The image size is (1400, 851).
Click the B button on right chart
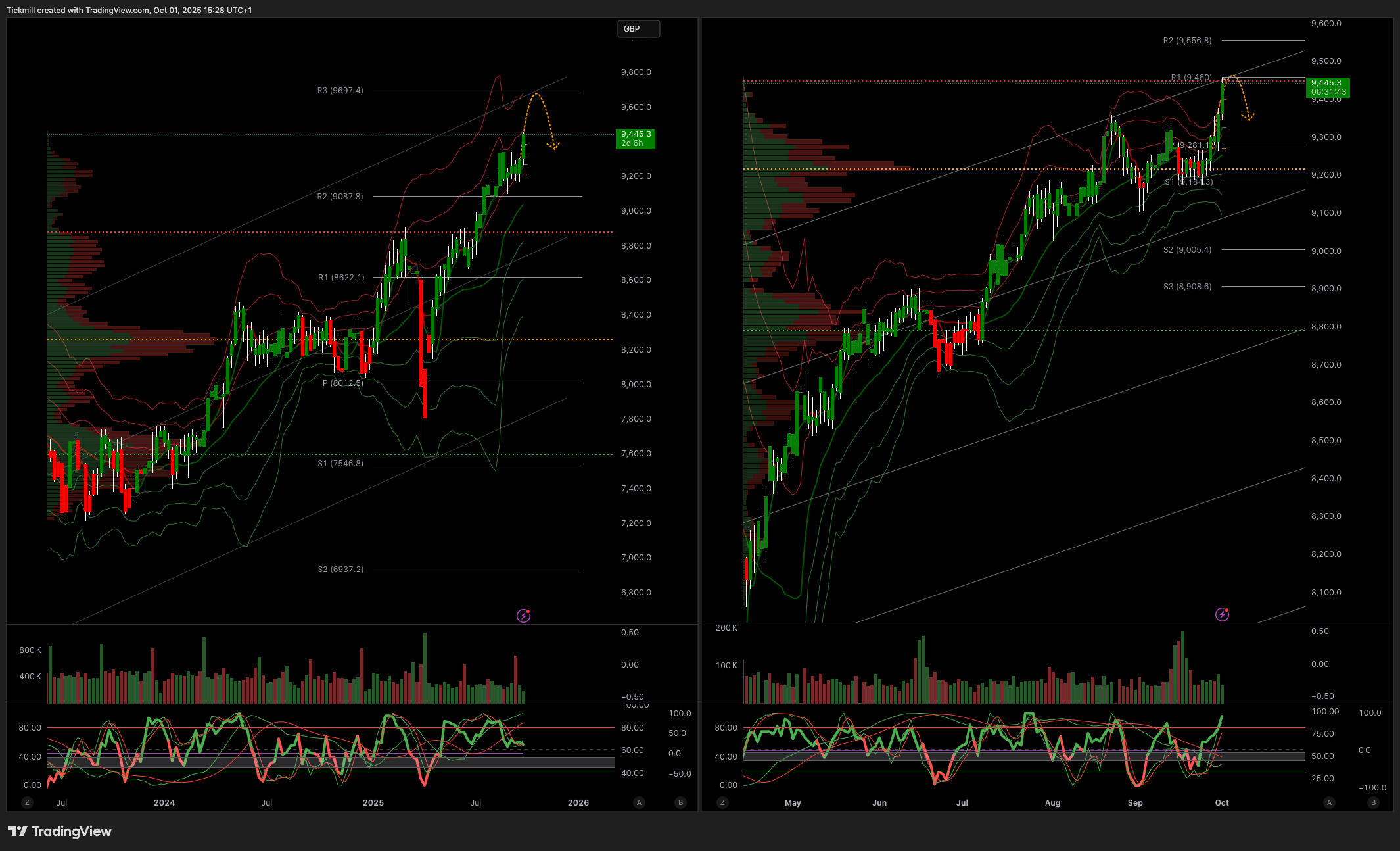[1372, 802]
